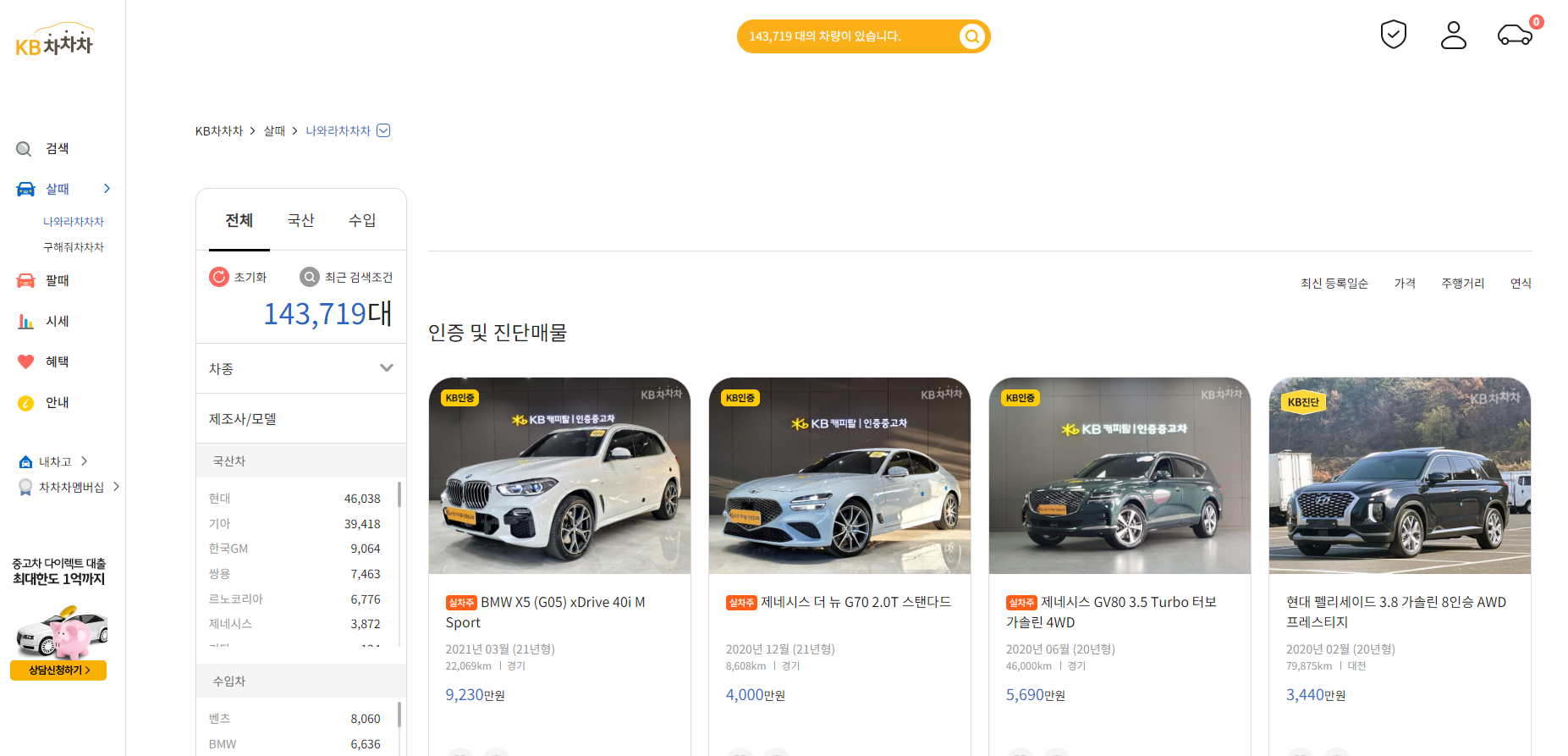
Task: Open the shield certification icon in header
Action: [x=1393, y=35]
